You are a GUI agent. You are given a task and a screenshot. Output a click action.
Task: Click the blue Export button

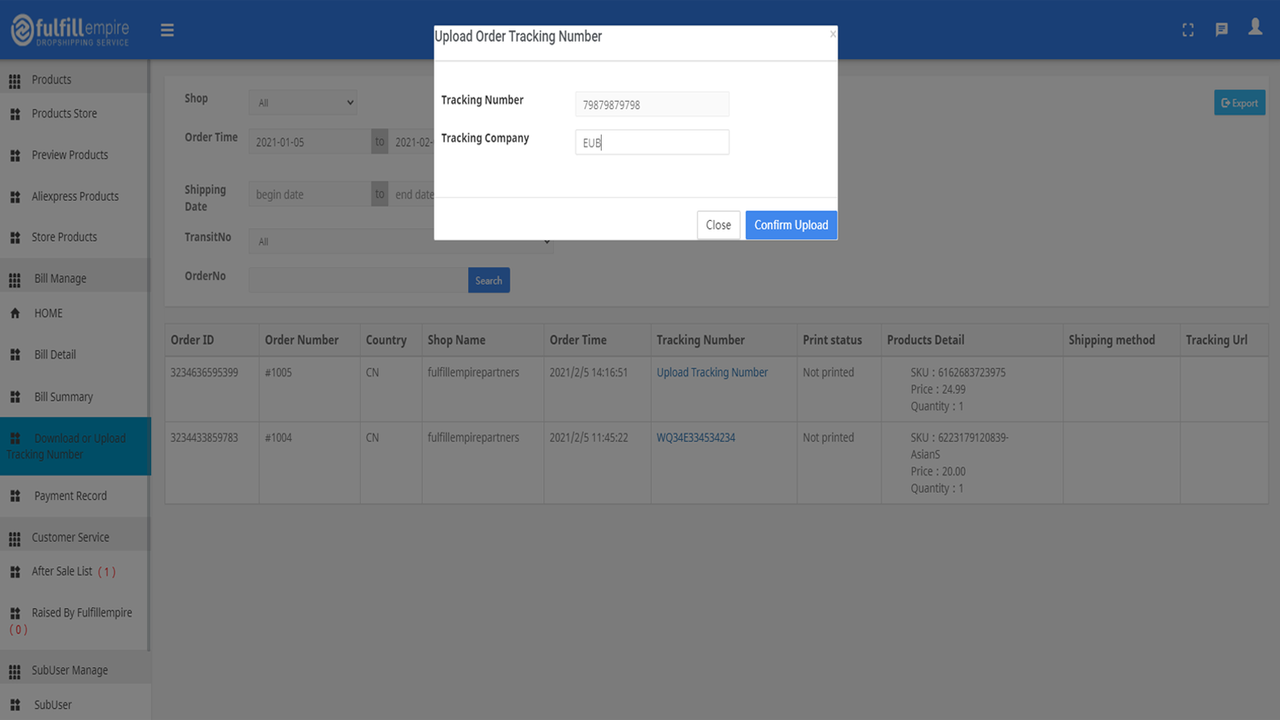tap(1239, 102)
